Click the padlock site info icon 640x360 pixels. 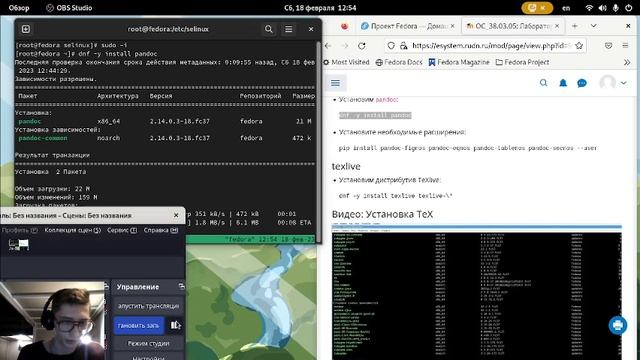pos(403,46)
